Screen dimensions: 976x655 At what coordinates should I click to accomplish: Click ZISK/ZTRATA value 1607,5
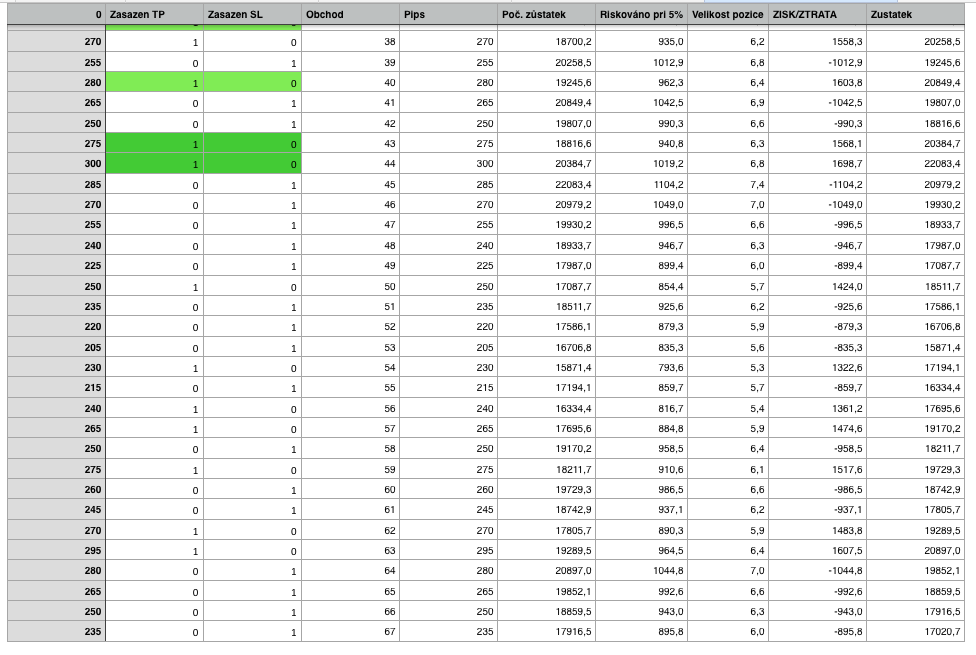[x=817, y=550]
